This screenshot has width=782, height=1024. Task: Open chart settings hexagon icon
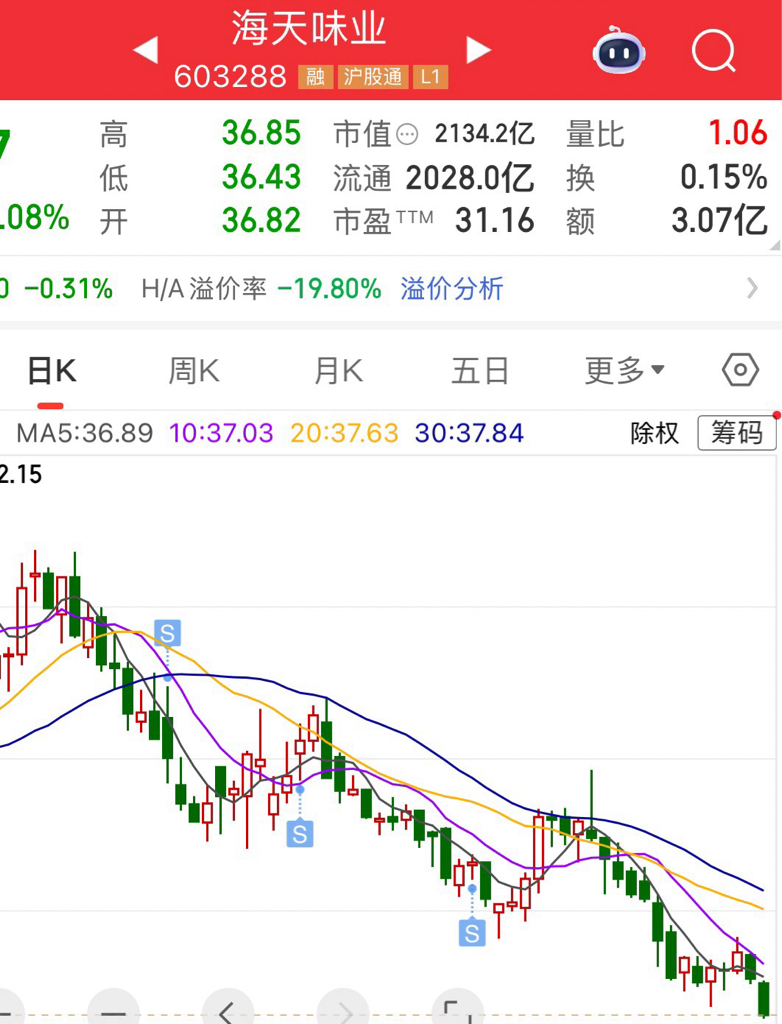pos(740,370)
